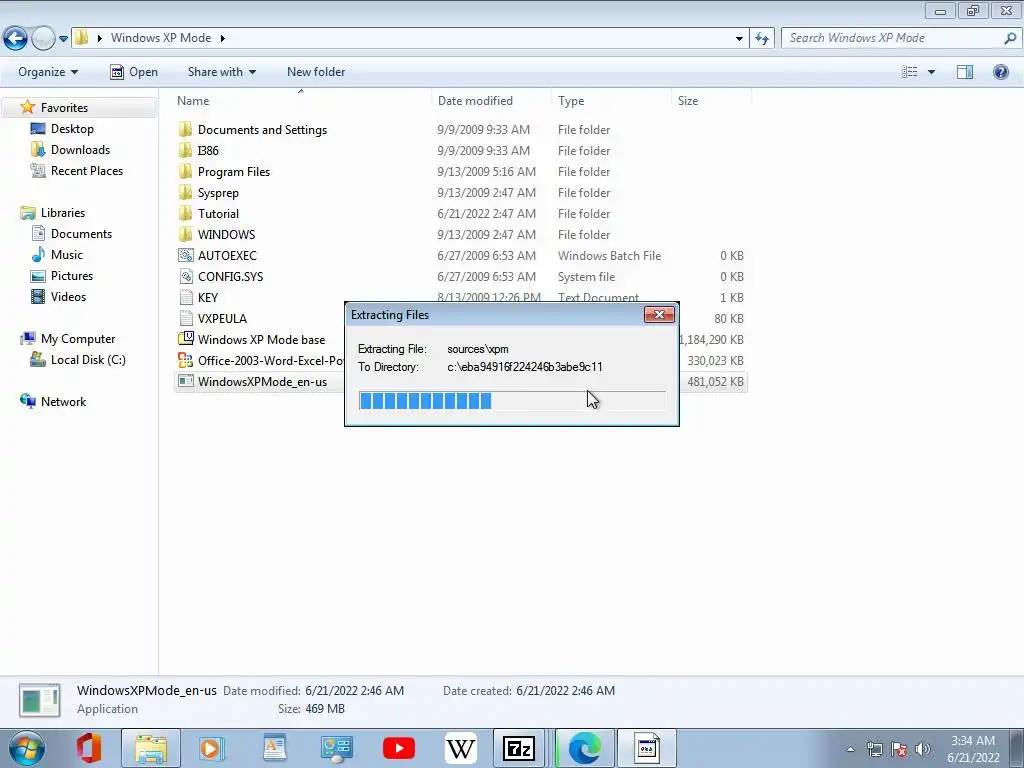Open Downloads in Favorites
Screen dimensions: 1024x768
click(80, 150)
